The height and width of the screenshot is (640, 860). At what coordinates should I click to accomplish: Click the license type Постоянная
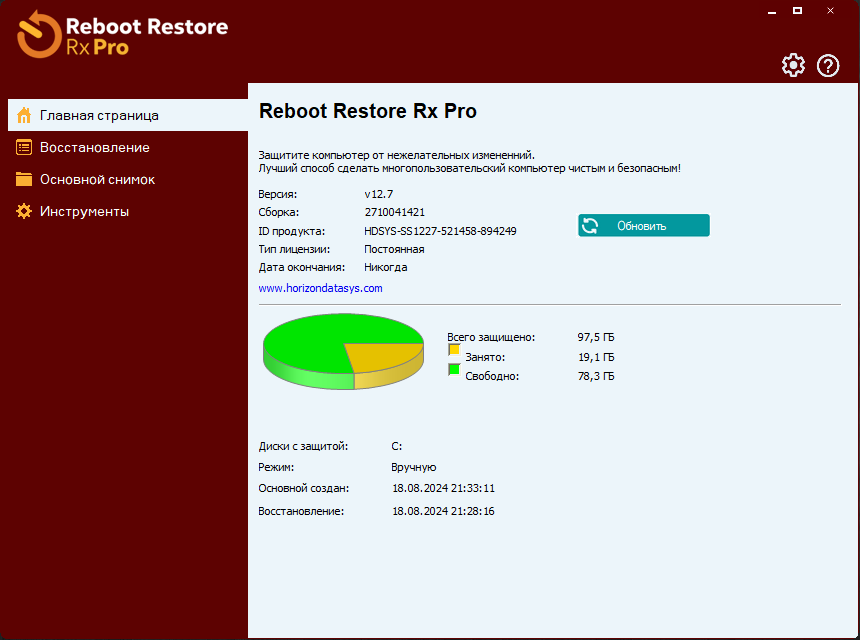[394, 249]
